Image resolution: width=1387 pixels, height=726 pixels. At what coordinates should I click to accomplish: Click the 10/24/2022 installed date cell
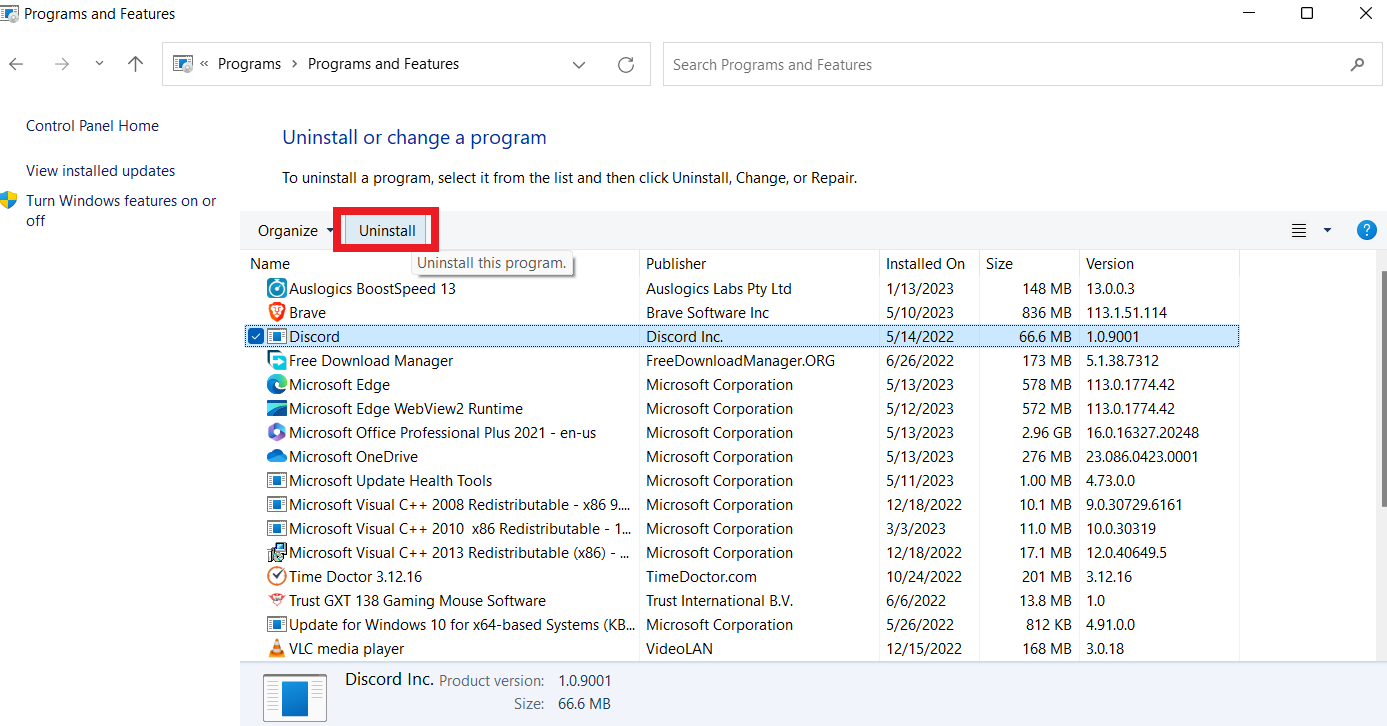tap(924, 576)
